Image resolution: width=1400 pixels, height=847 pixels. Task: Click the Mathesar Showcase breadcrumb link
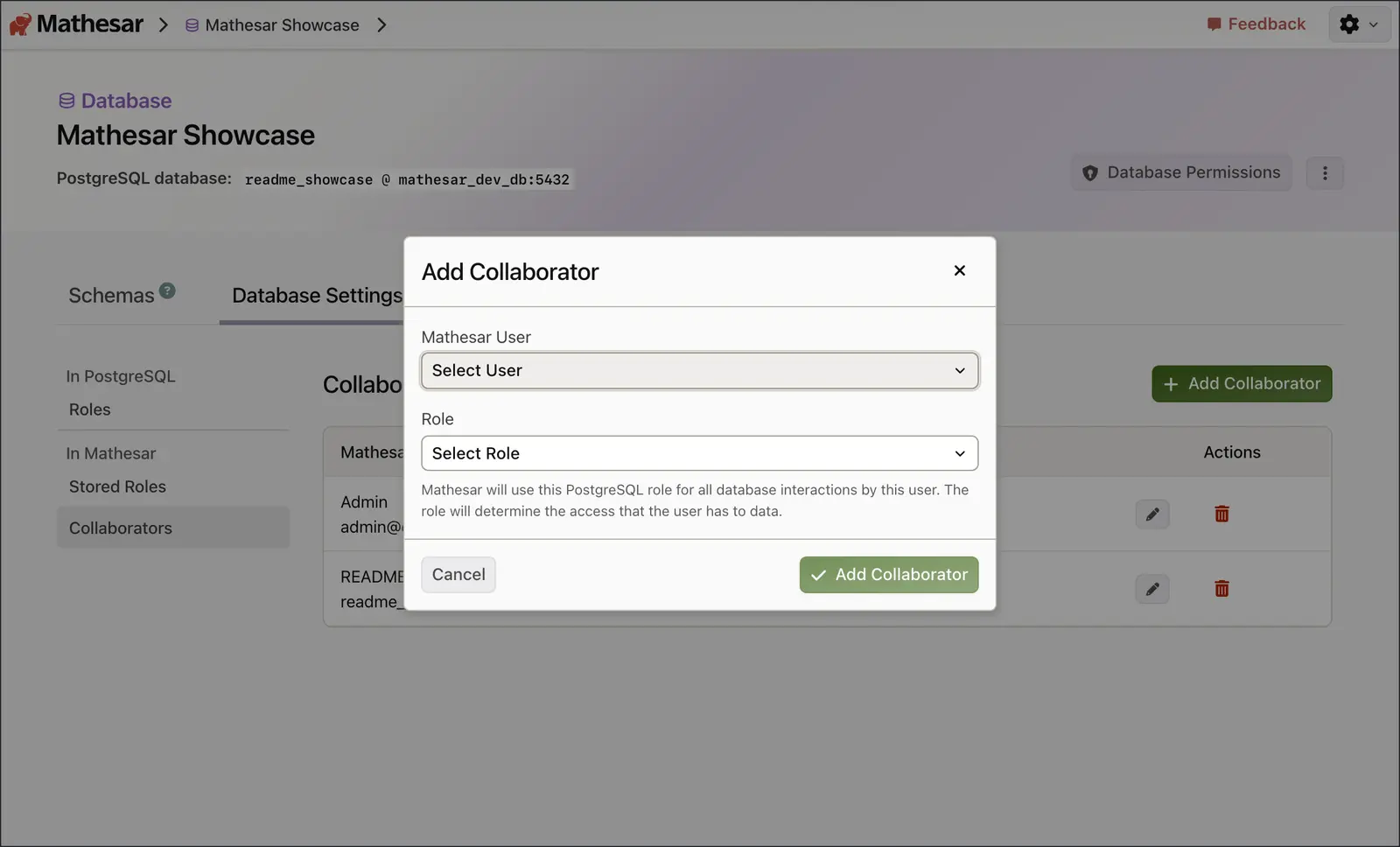pyautogui.click(x=272, y=25)
